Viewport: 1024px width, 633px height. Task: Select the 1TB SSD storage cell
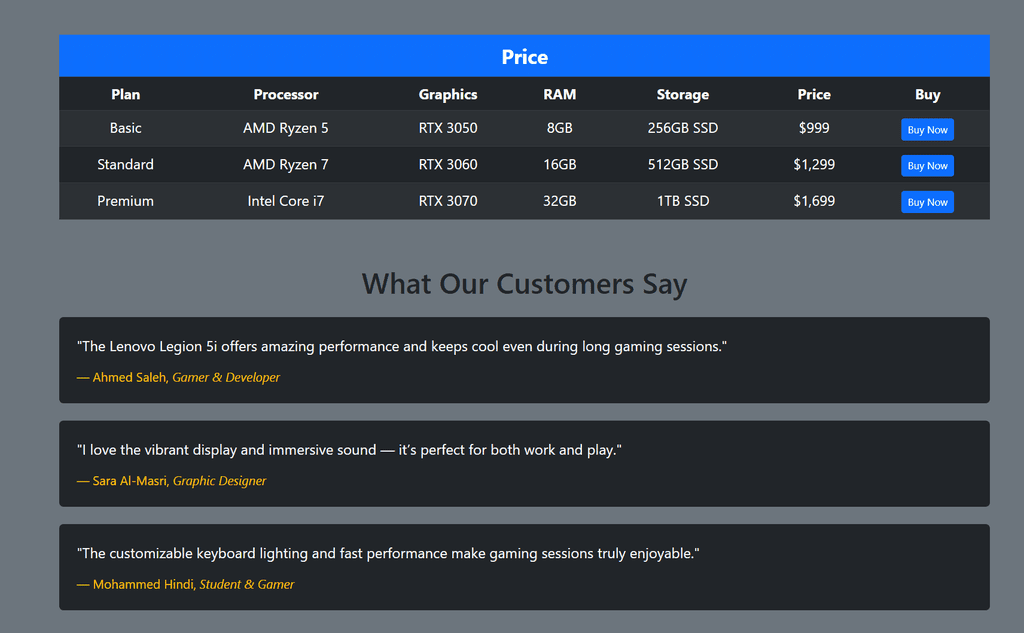683,201
